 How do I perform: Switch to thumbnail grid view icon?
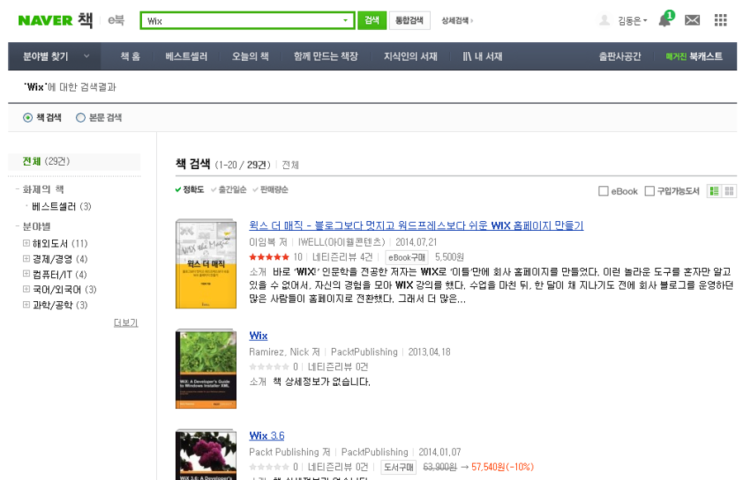coord(729,191)
